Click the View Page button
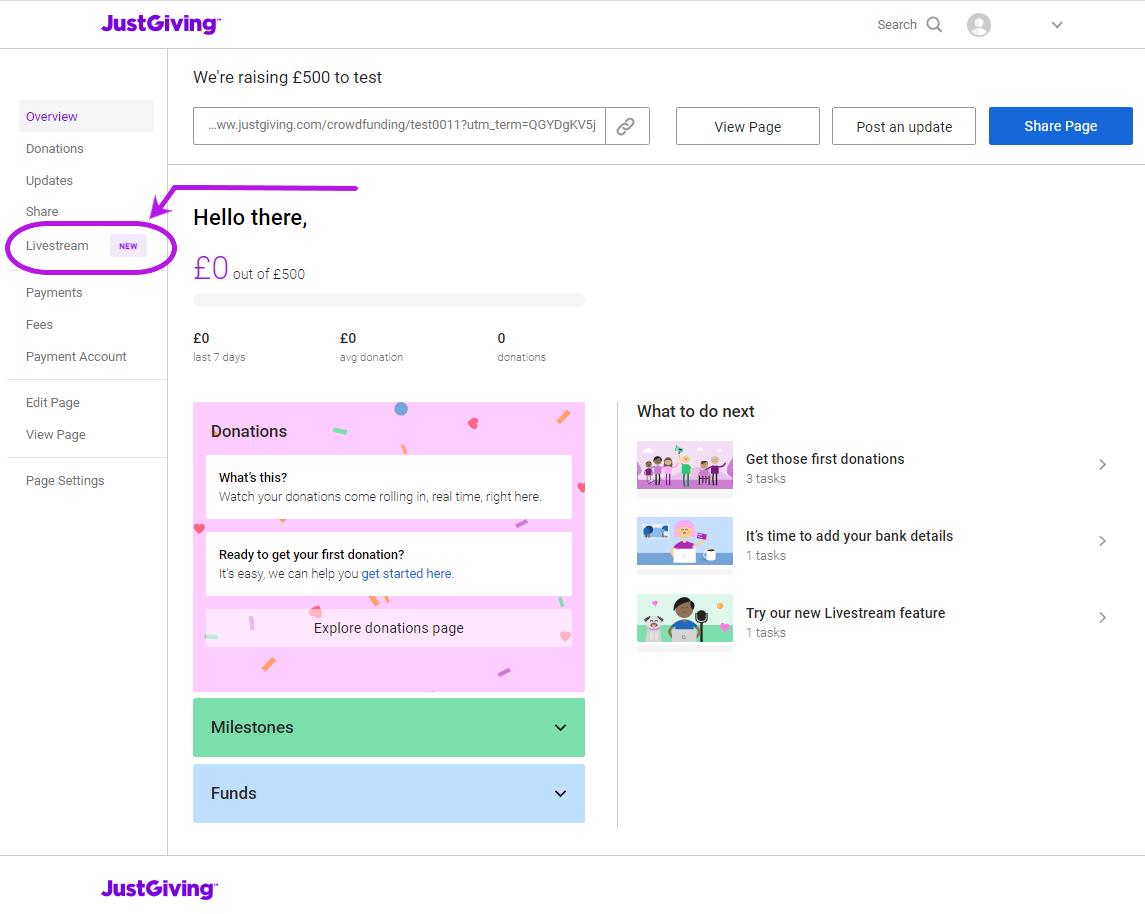Image resolution: width=1145 pixels, height=914 pixels. click(748, 126)
